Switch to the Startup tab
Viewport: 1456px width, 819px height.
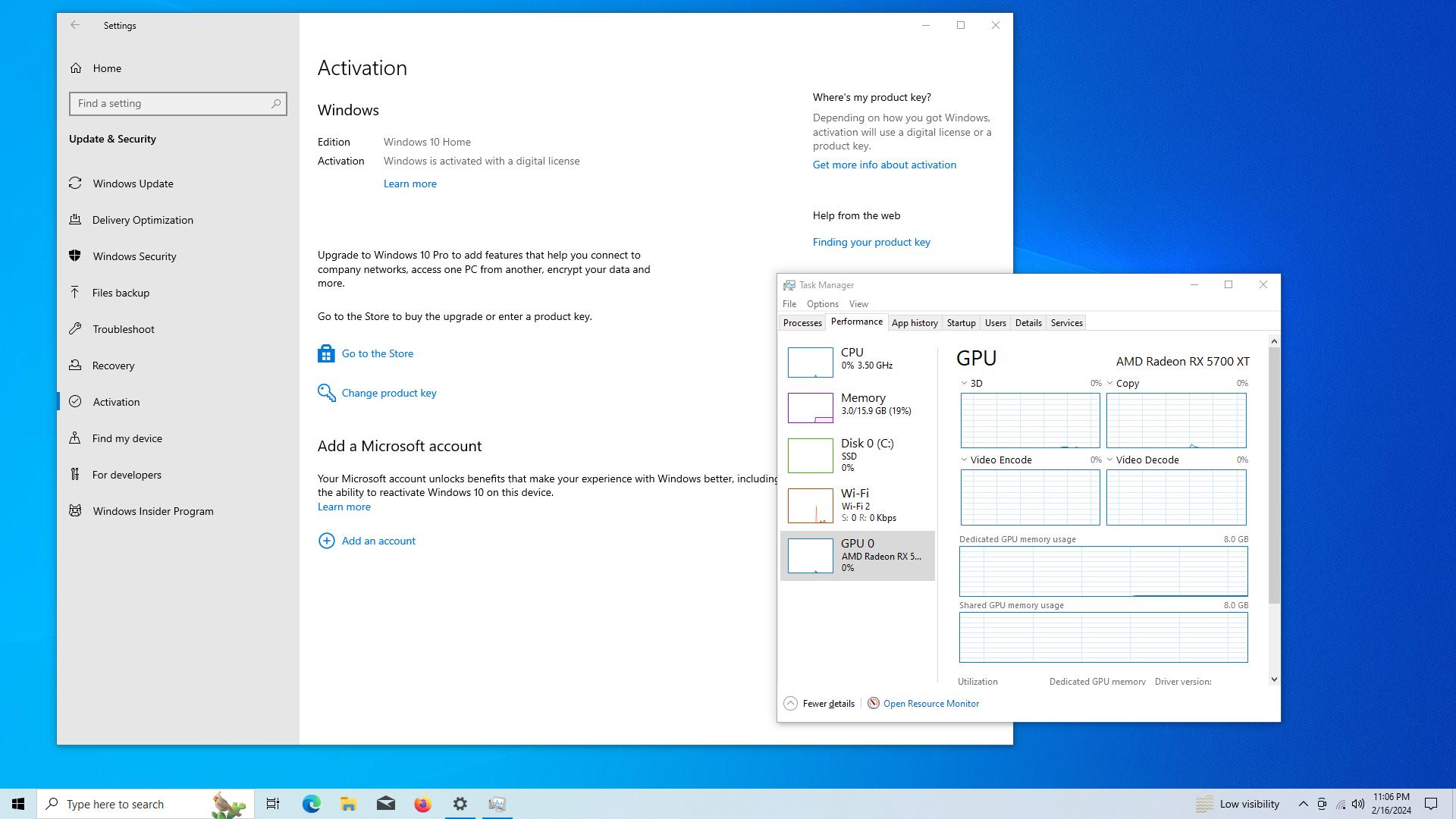961,323
